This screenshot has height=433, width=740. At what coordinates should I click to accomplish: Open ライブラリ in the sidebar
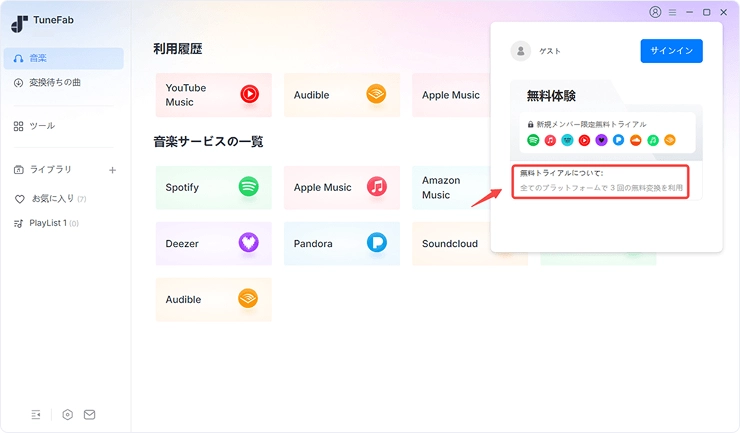click(x=42, y=170)
